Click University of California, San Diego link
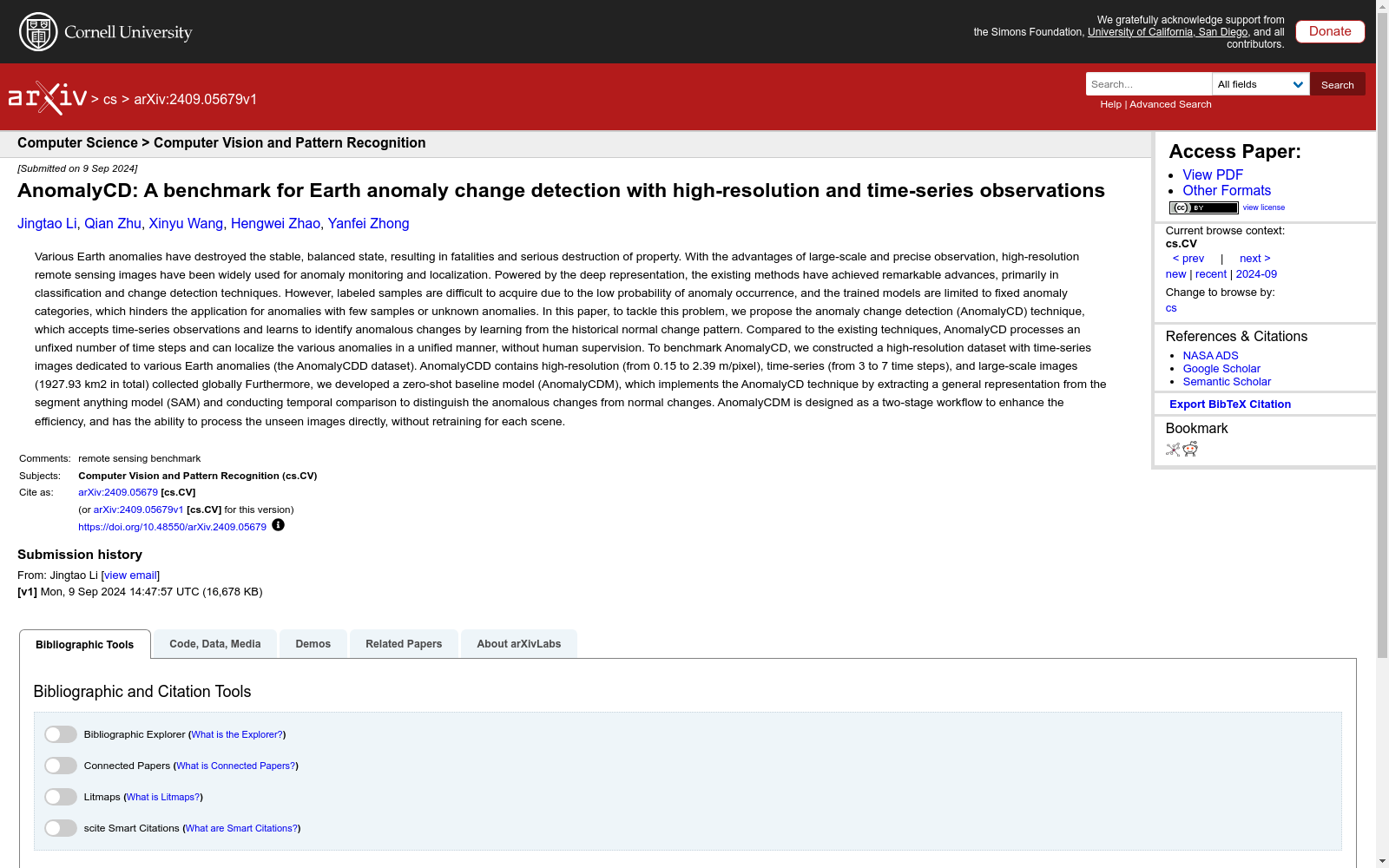Viewport: 1389px width, 868px height. click(x=1168, y=32)
